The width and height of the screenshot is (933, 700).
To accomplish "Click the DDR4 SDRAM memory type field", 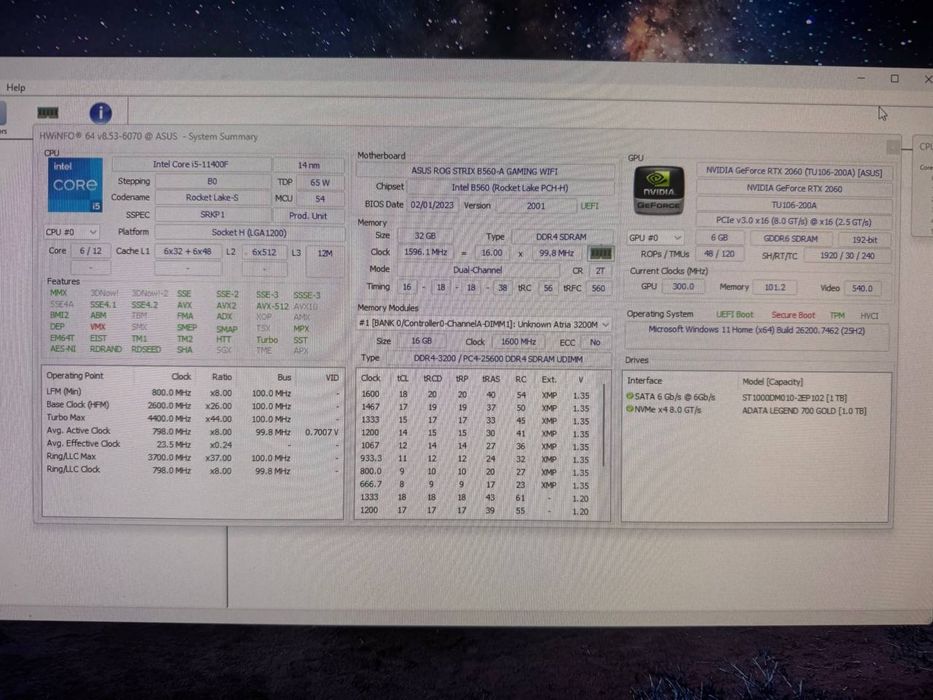I will (x=561, y=237).
